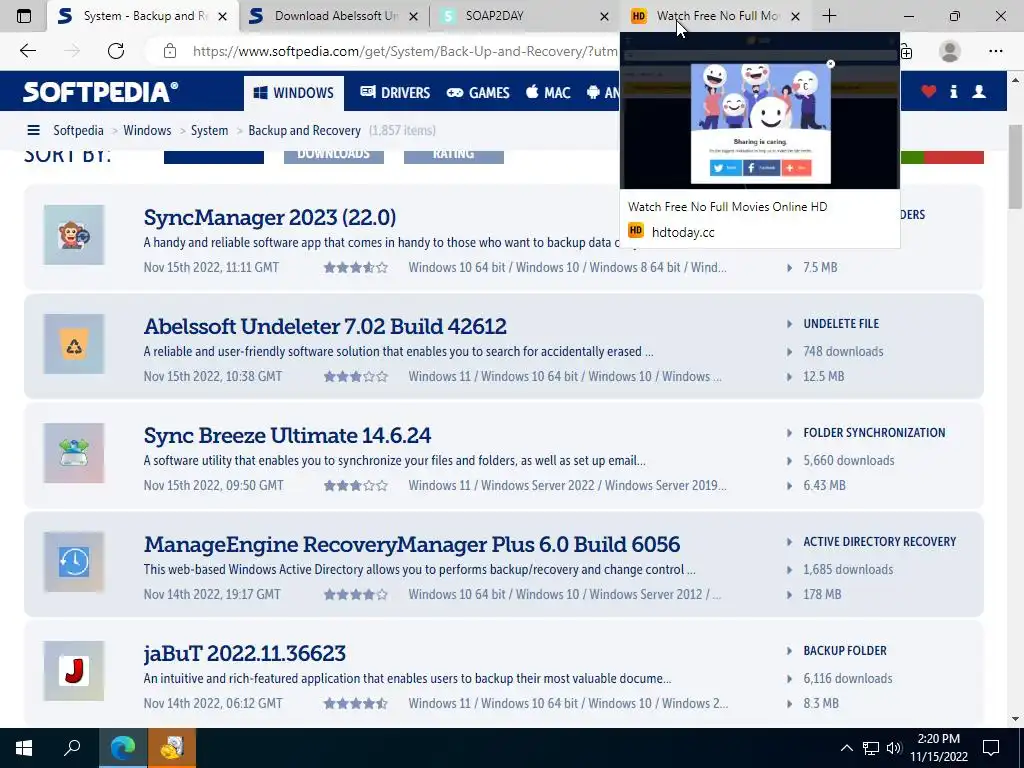1024x768 pixels.
Task: Click the System breadcrumb link
Action: (209, 131)
